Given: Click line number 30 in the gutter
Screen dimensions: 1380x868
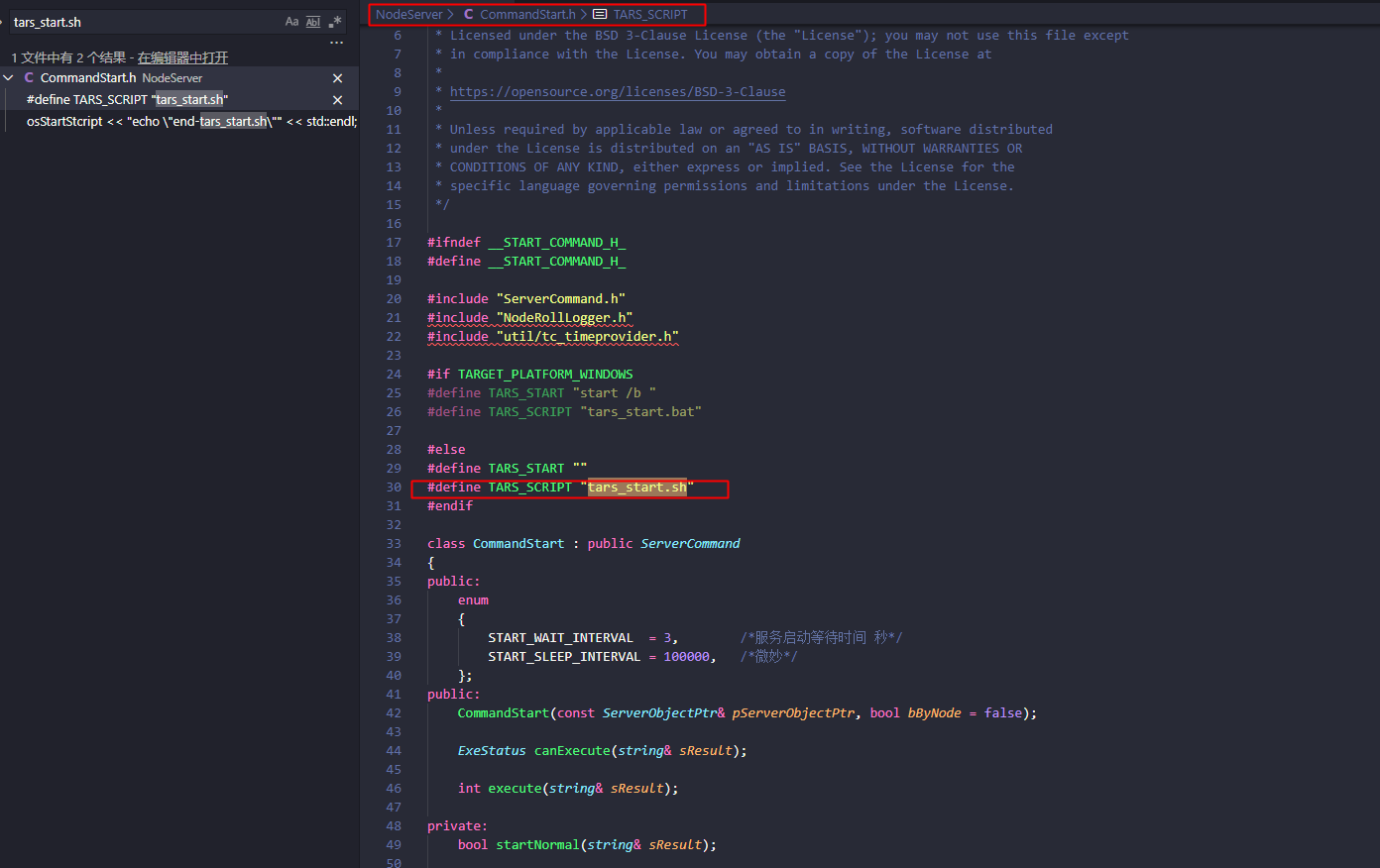Looking at the screenshot, I should pyautogui.click(x=394, y=488).
